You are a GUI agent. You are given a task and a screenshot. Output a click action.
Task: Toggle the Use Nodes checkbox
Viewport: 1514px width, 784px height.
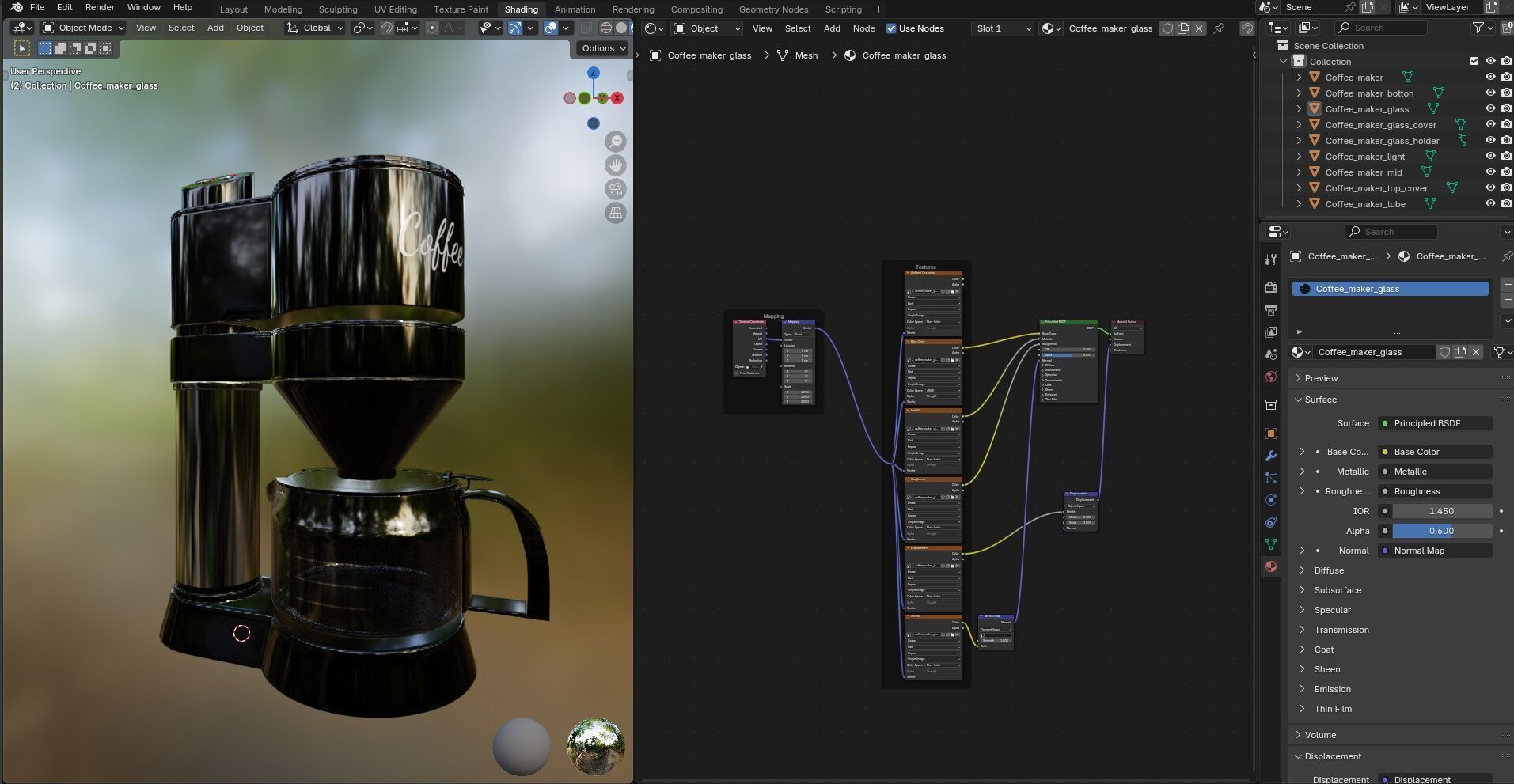891,28
